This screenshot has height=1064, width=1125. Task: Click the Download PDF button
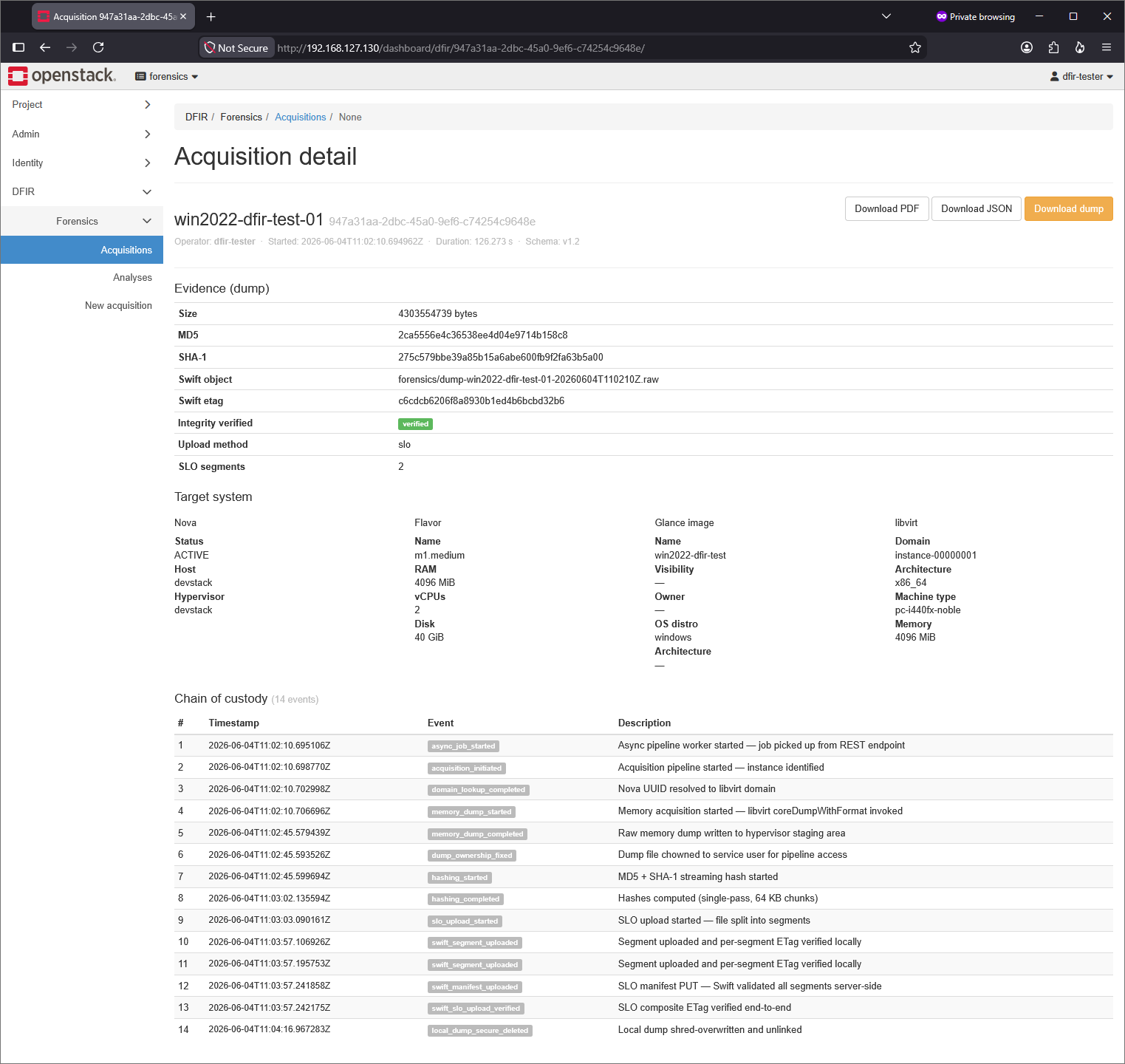point(886,208)
